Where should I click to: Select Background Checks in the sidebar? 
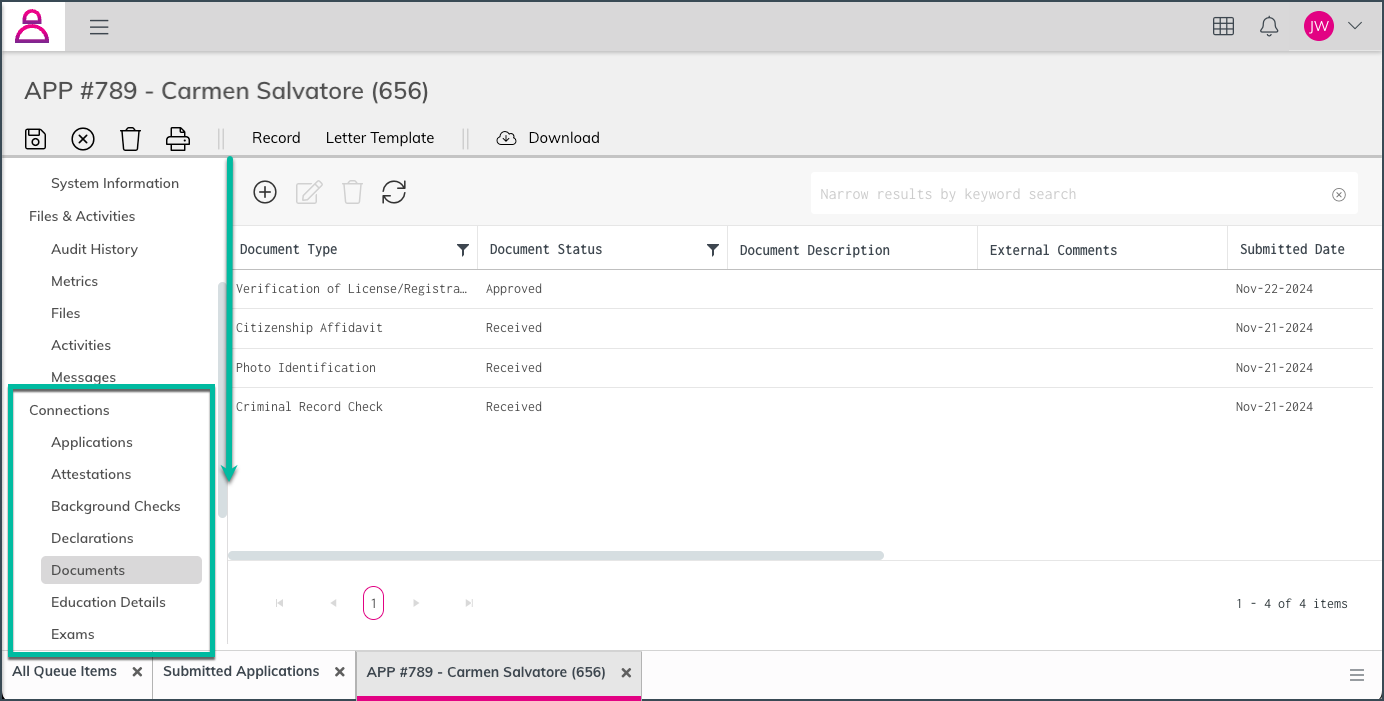pos(116,506)
